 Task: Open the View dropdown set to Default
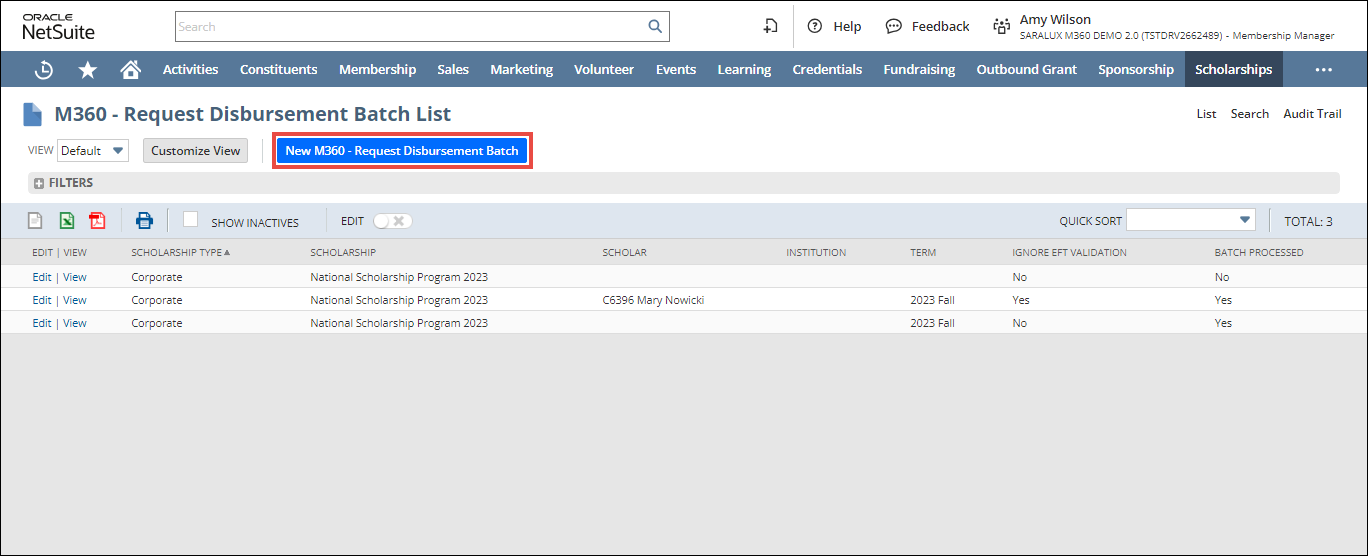93,151
